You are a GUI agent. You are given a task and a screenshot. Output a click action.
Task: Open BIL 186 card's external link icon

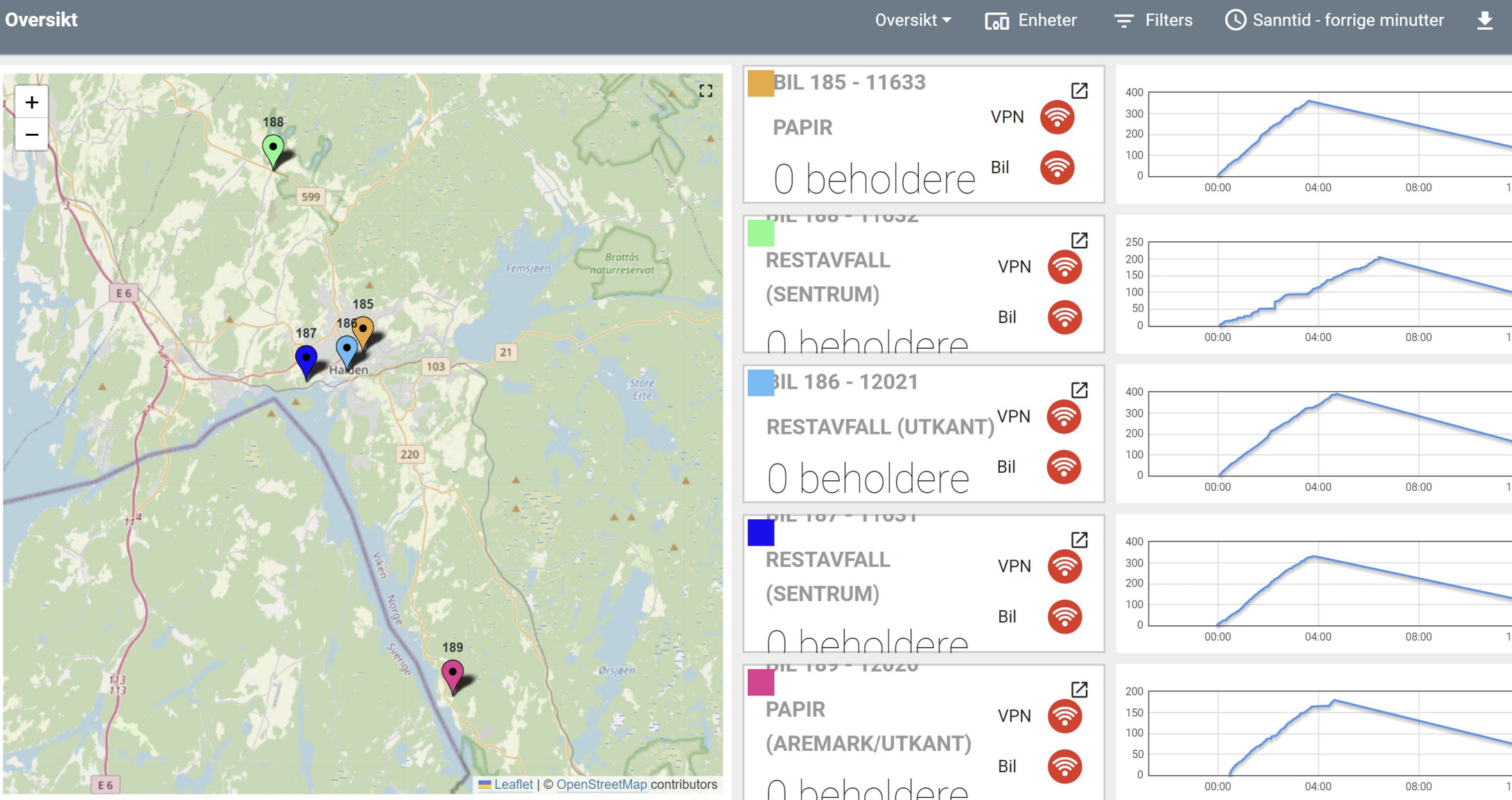point(1079,390)
